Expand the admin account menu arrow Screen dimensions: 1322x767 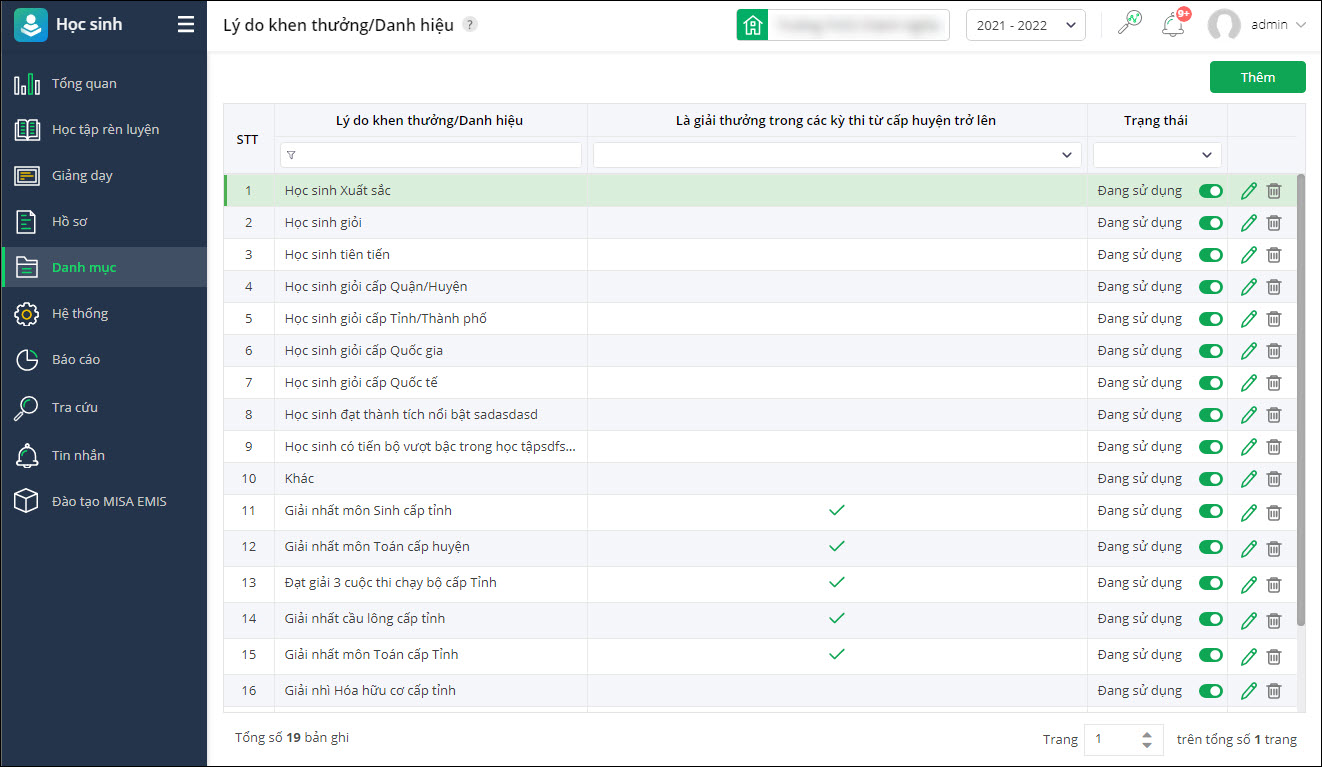point(1301,25)
